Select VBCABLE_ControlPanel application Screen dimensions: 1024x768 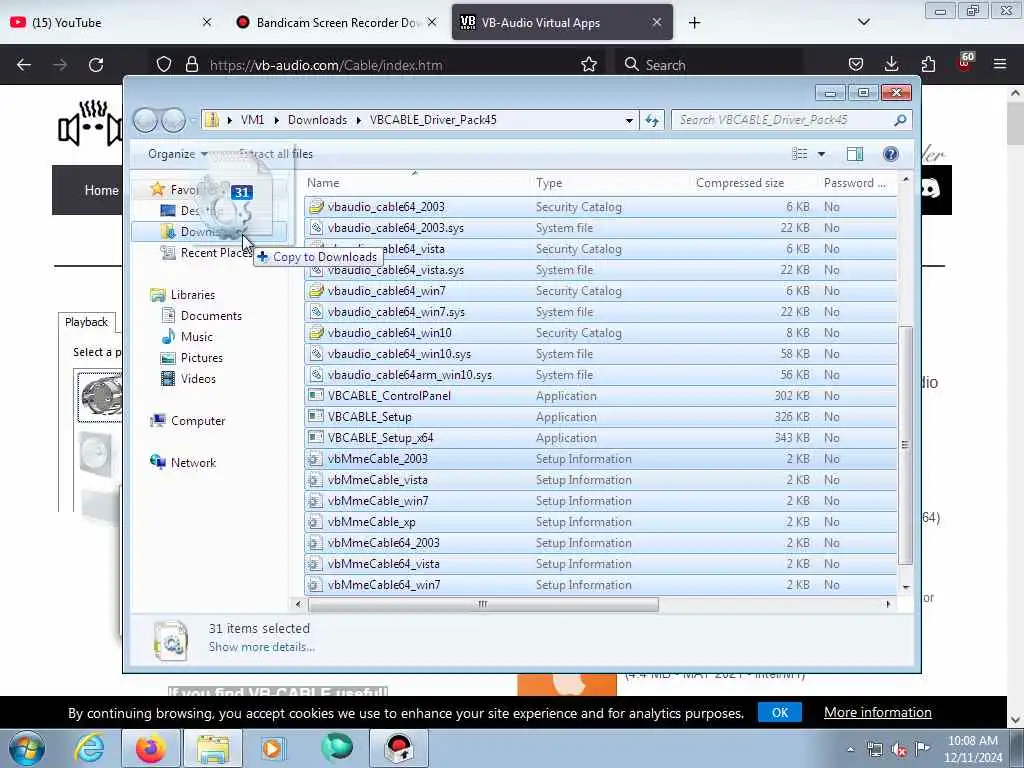[x=600, y=396]
